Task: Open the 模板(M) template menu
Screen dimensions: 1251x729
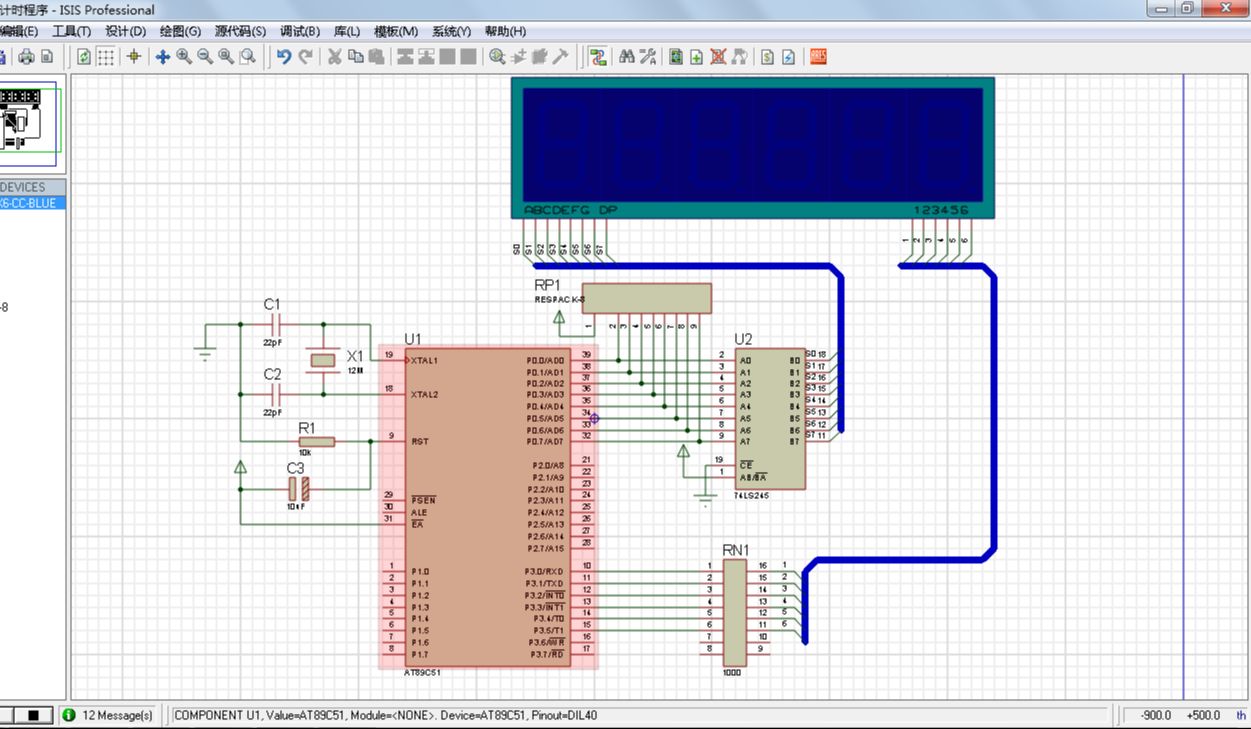Action: coord(396,32)
